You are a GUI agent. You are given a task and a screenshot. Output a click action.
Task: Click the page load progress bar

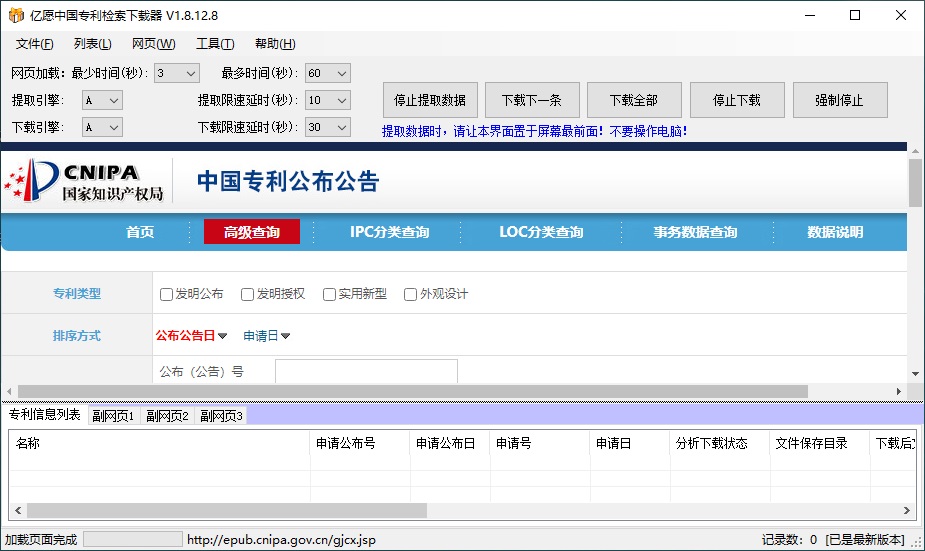133,539
